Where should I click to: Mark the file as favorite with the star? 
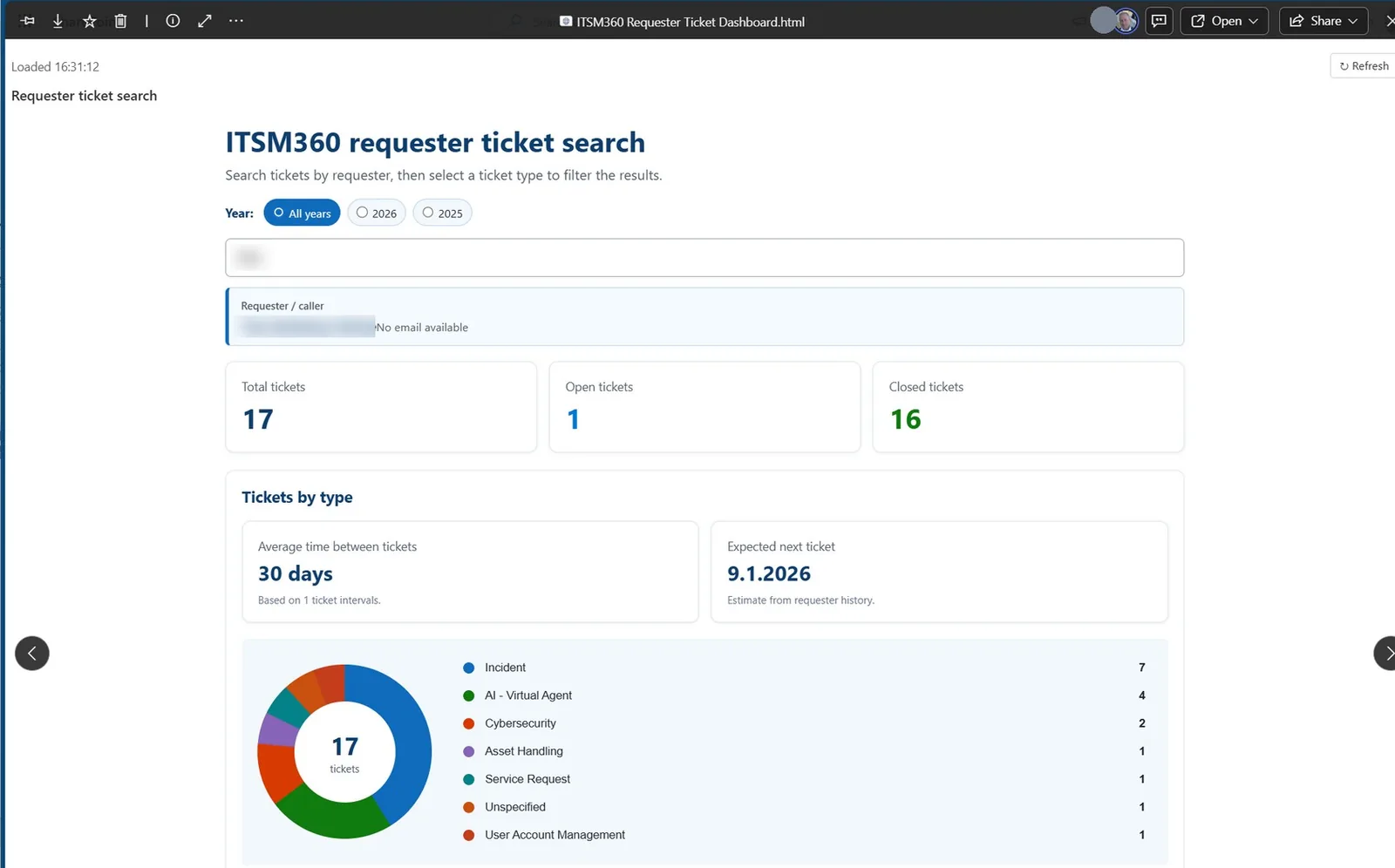(89, 21)
